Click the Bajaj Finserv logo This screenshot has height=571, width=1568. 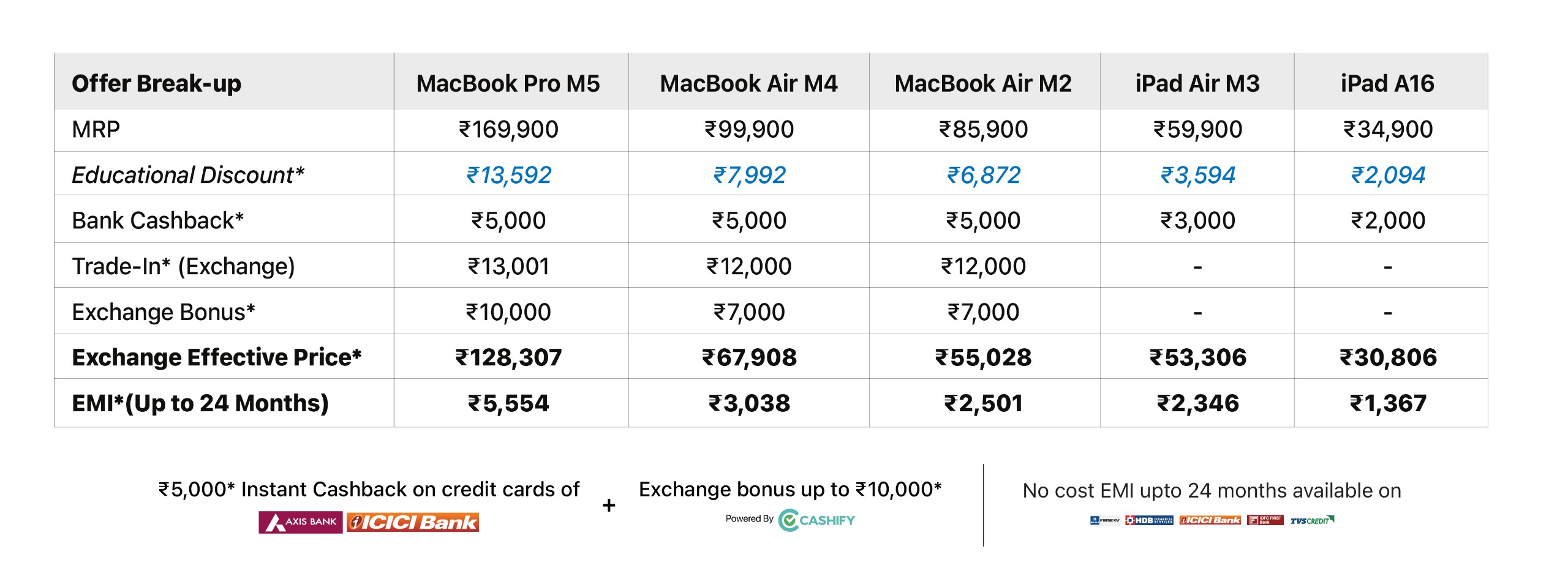tap(1104, 520)
